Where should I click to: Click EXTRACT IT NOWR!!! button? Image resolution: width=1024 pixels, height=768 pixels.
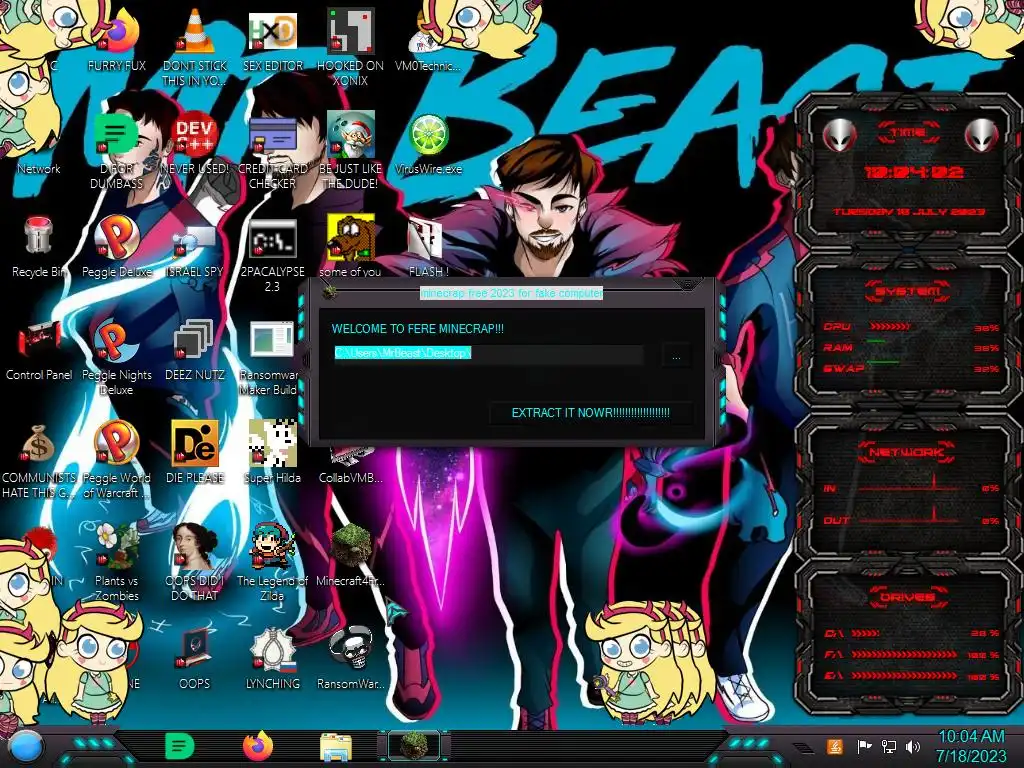tap(590, 413)
